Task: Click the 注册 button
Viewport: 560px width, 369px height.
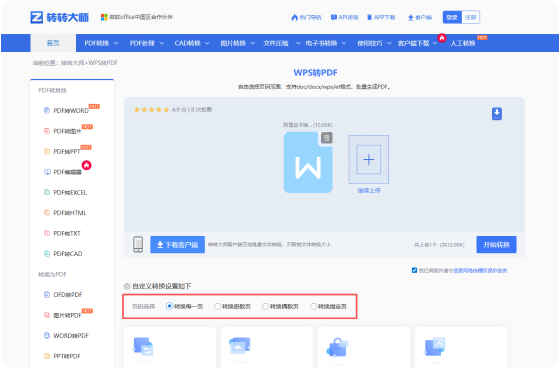Action: [470, 17]
